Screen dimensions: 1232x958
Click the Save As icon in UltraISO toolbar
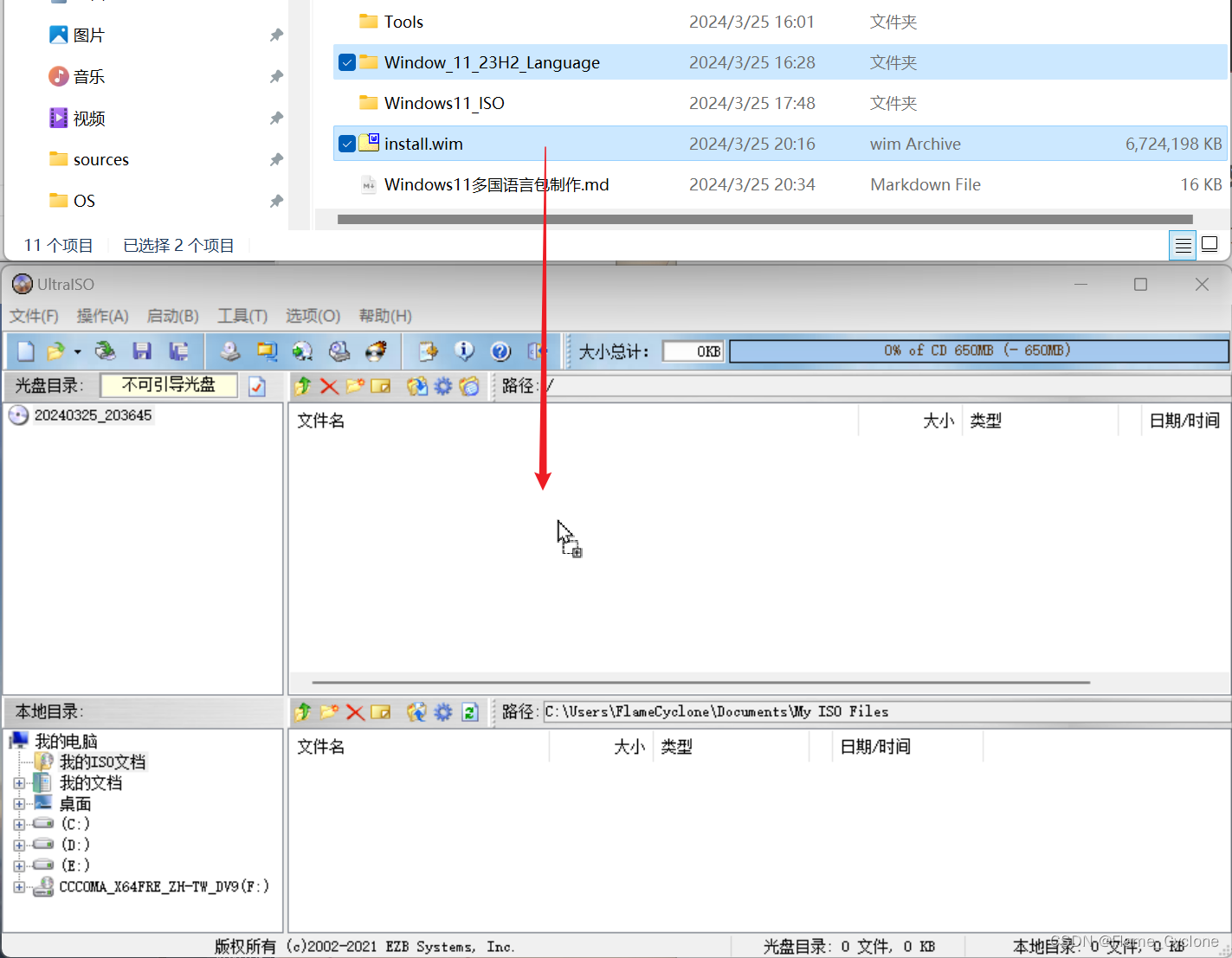178,351
